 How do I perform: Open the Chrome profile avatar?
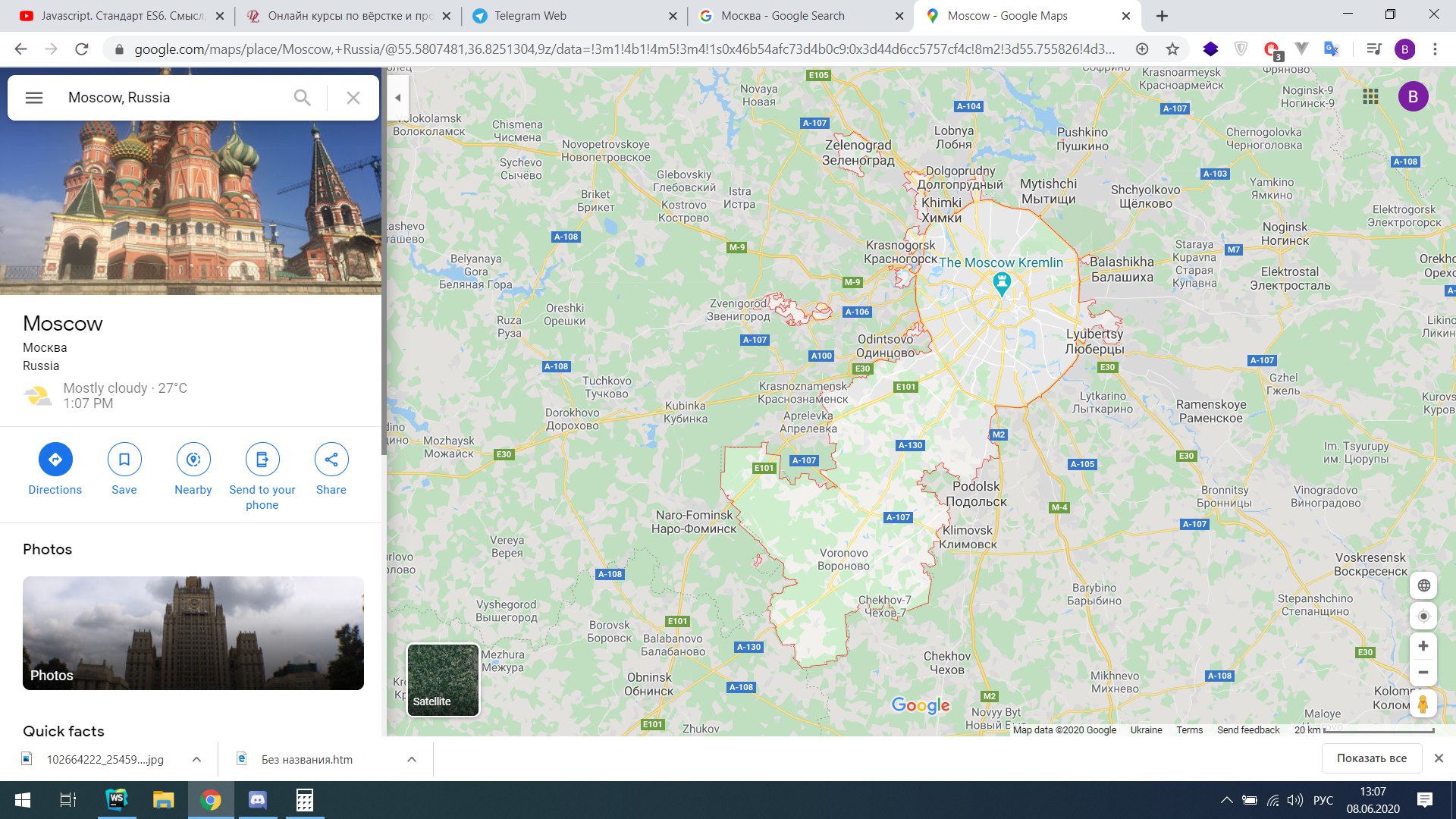point(1404,49)
